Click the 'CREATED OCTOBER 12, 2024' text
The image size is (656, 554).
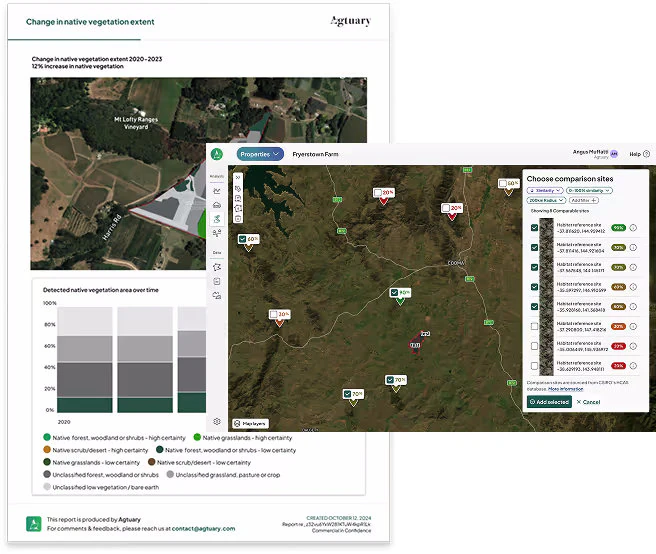pyautogui.click(x=338, y=518)
